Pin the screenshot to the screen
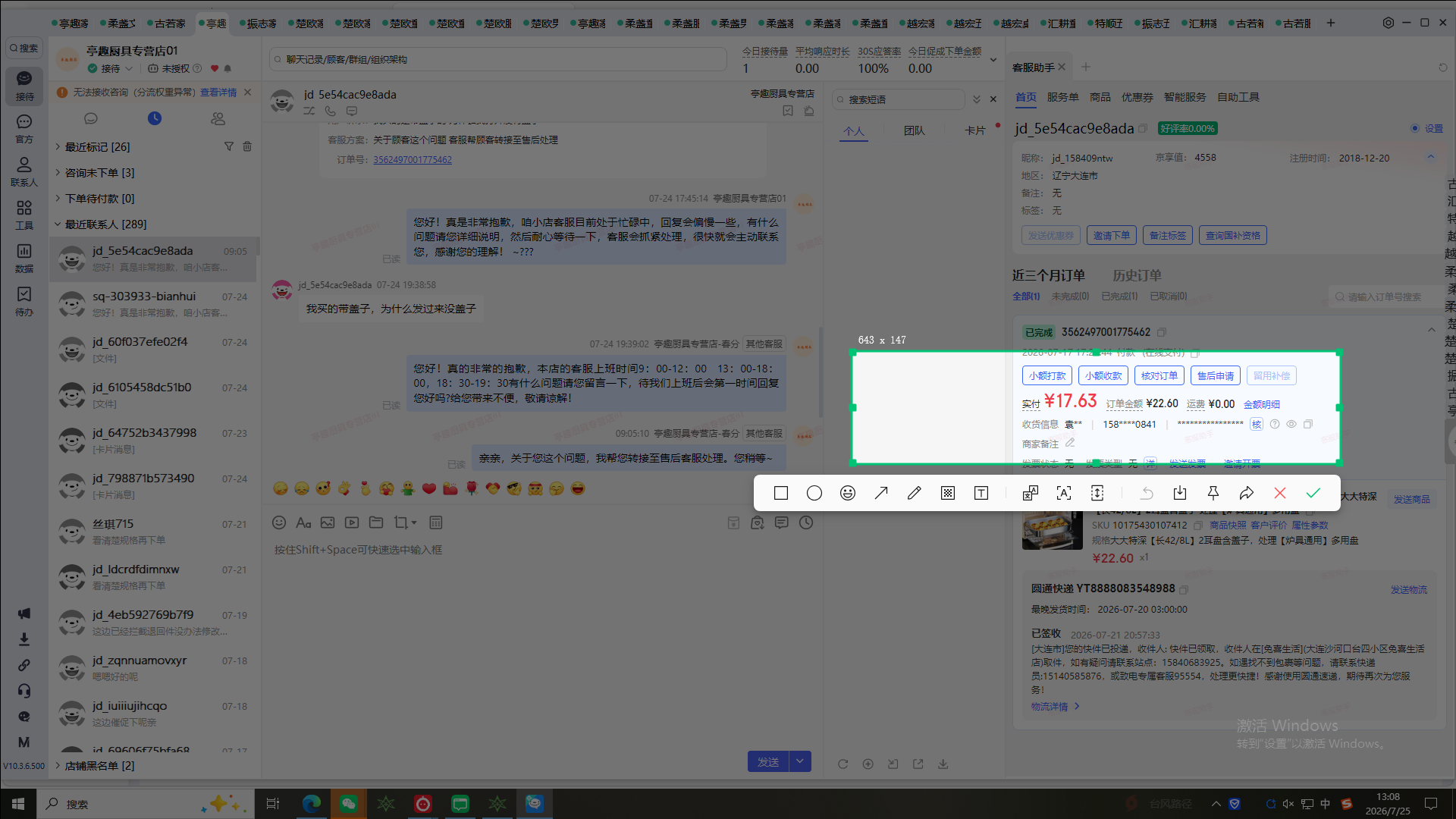Viewport: 1456px width, 819px height. 1213,494
